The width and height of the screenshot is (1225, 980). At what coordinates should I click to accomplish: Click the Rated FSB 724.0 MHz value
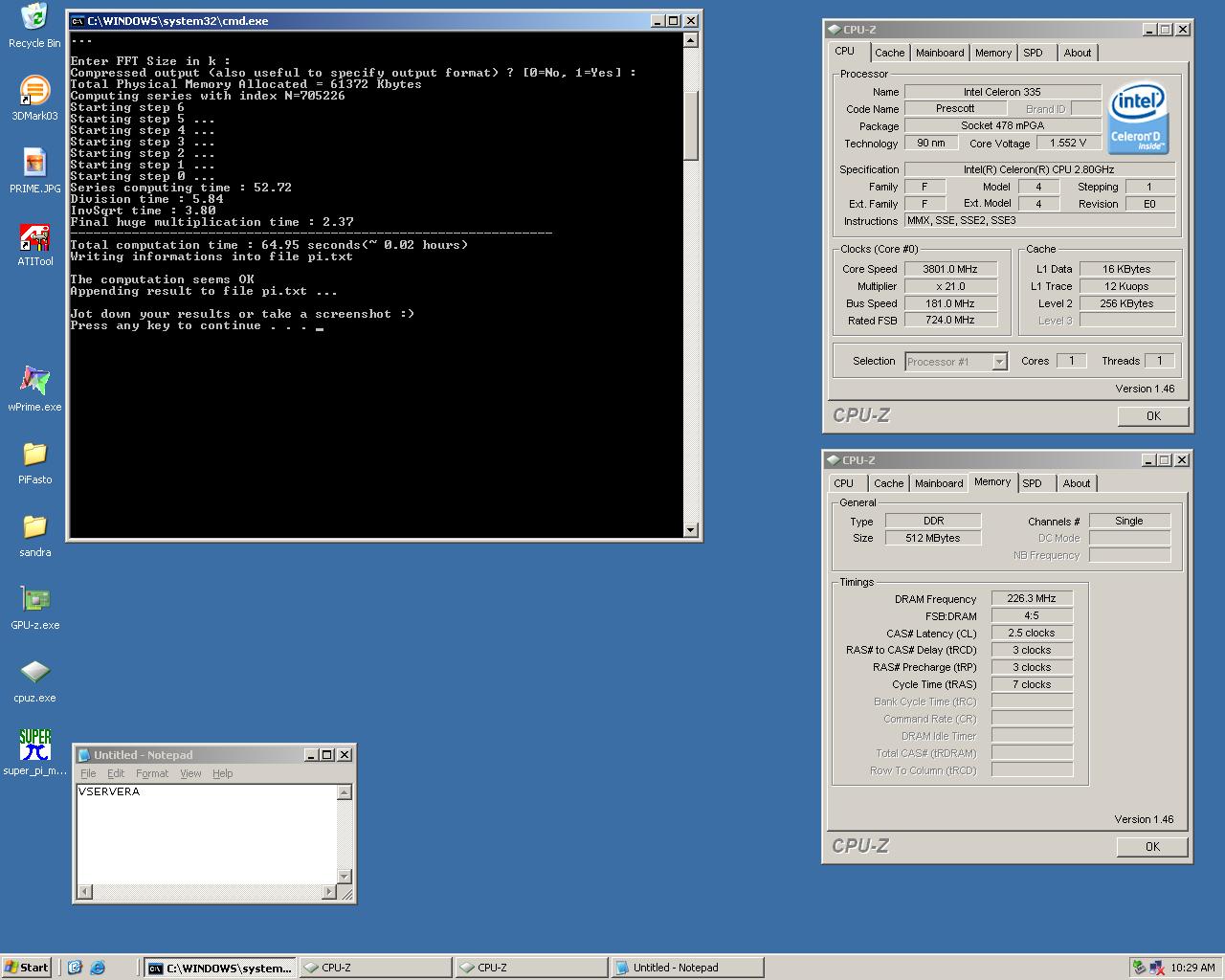(x=950, y=321)
